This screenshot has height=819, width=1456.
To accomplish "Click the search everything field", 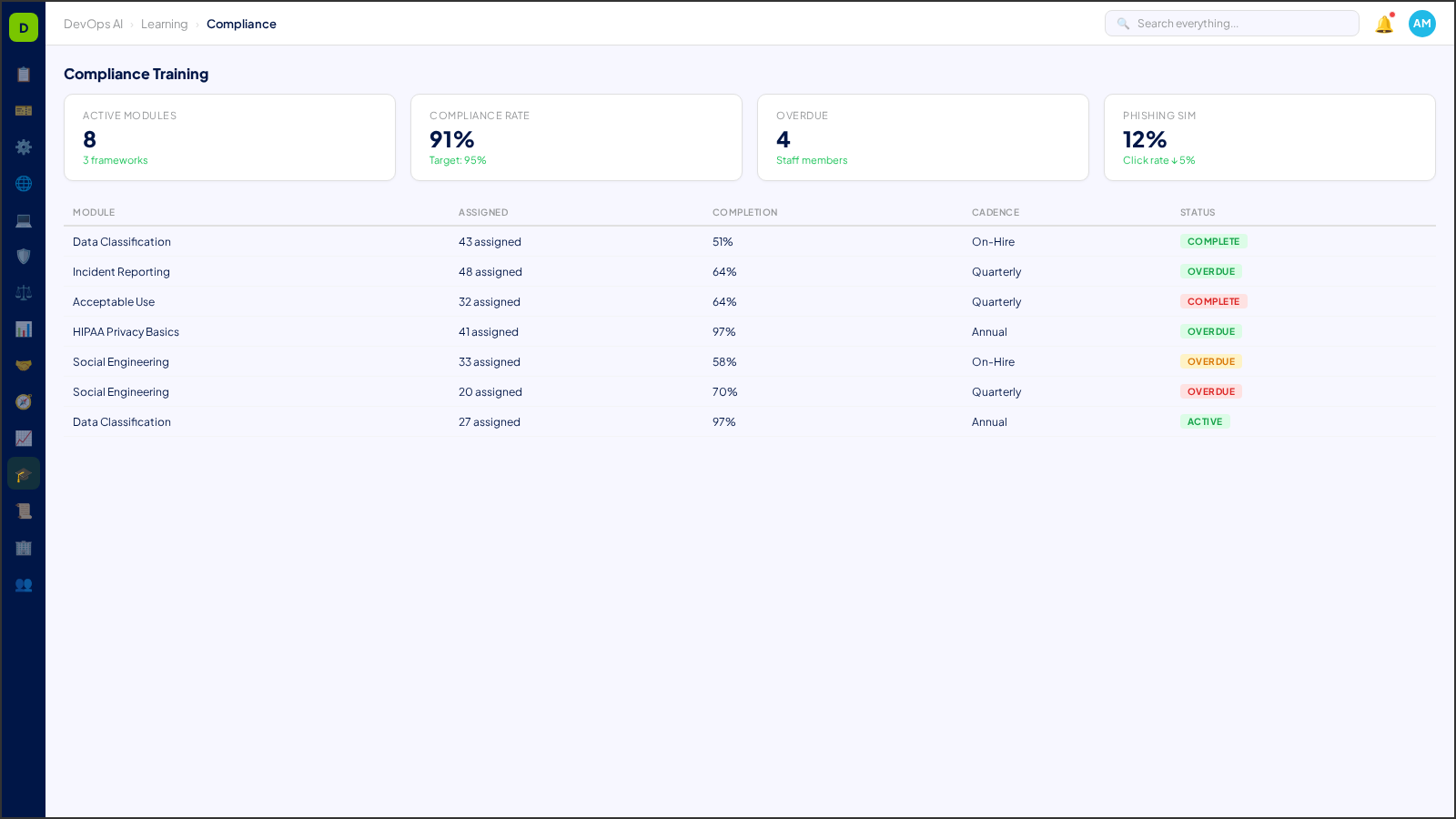I will (x=1231, y=23).
